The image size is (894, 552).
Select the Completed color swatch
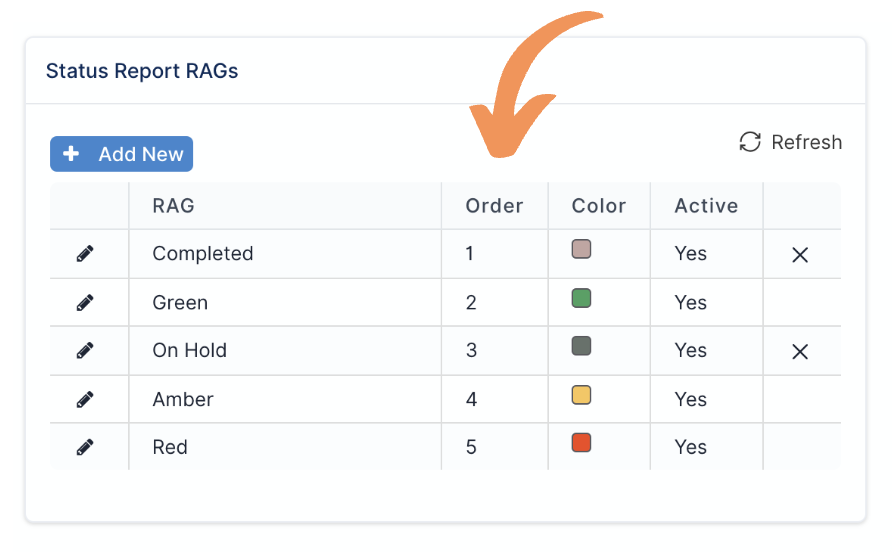click(x=581, y=249)
